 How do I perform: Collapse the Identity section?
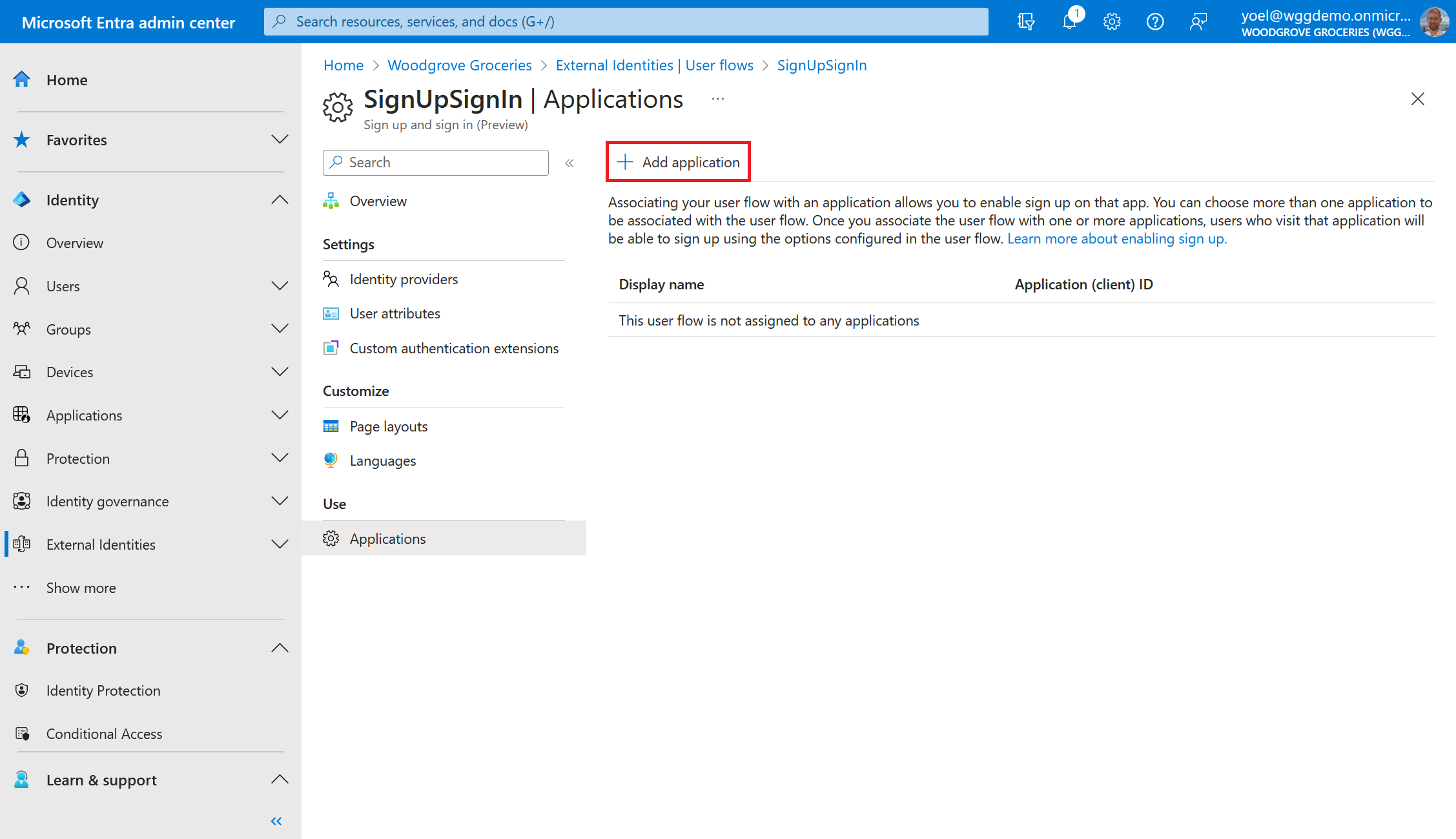[x=280, y=200]
